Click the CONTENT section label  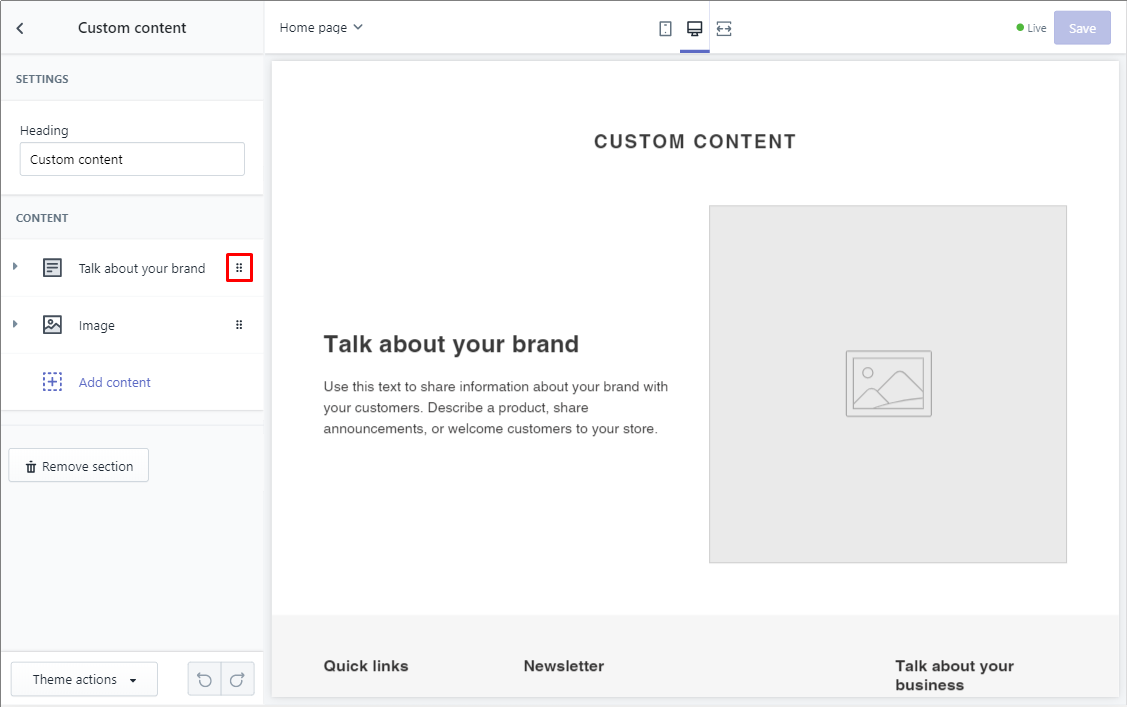point(42,218)
